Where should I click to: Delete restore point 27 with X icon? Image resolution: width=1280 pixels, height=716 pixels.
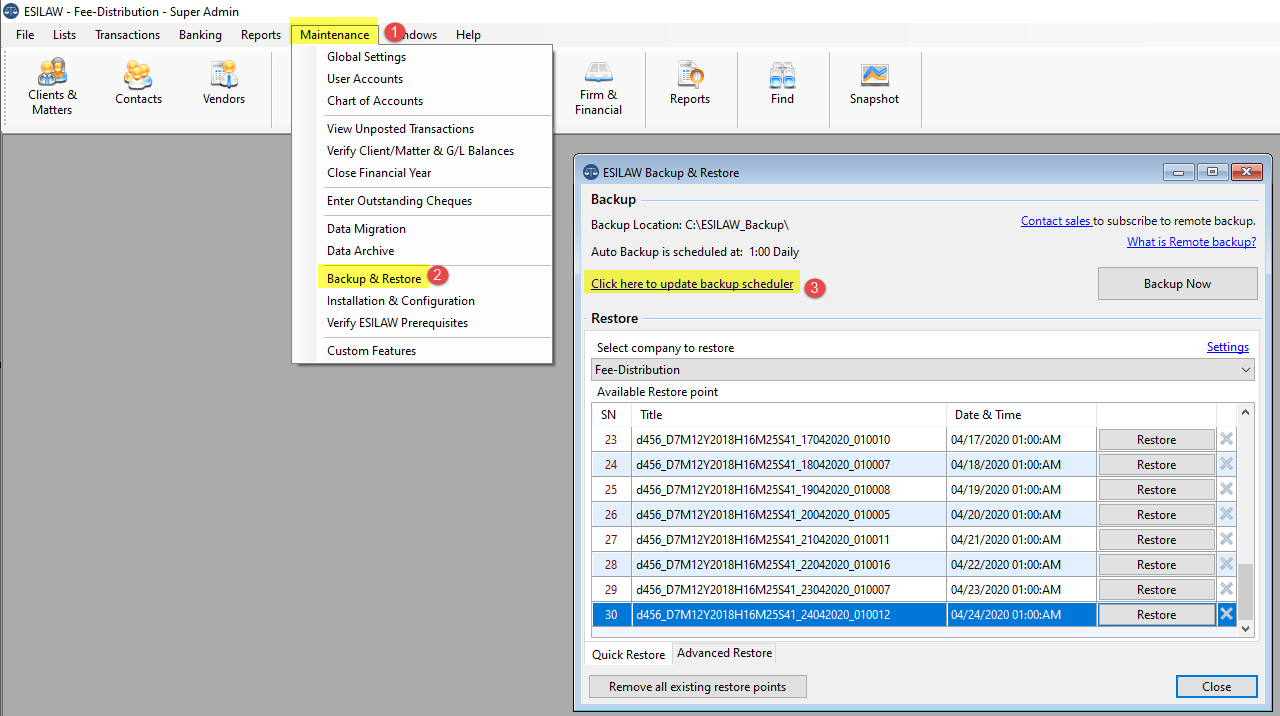(x=1226, y=539)
